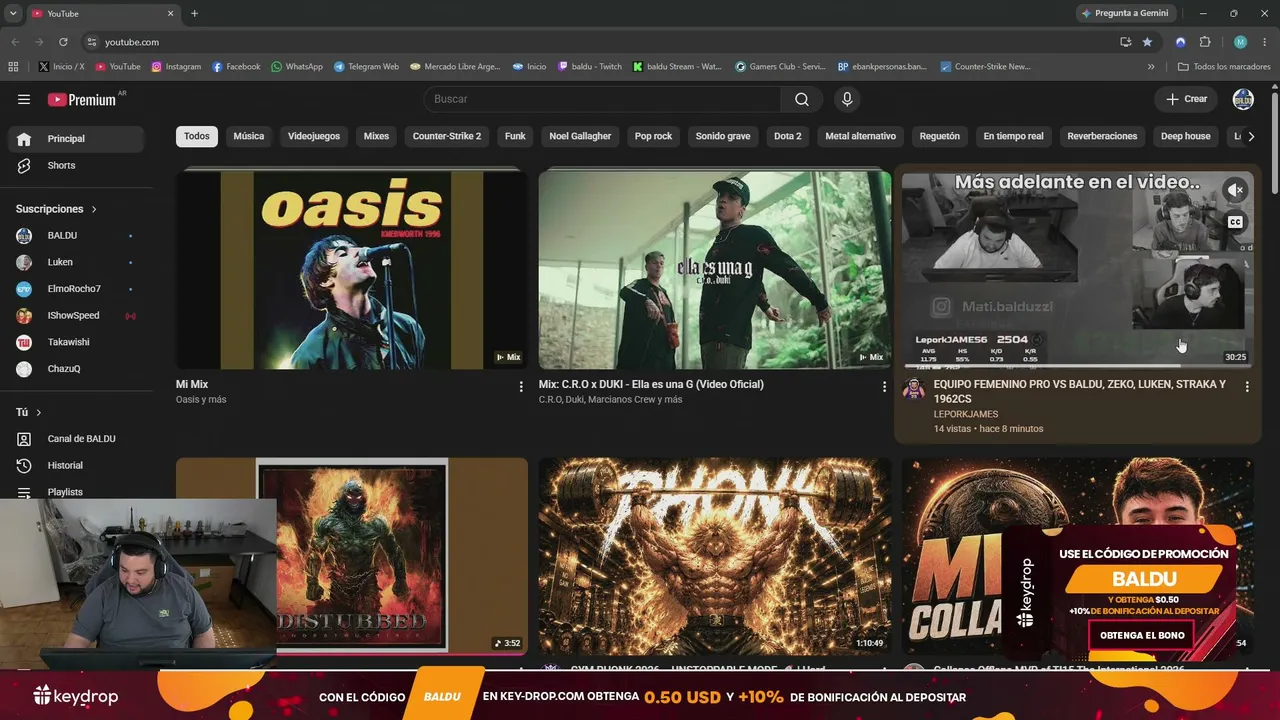Open the Telegram Web bookmark
1280x720 pixels.
[366, 67]
